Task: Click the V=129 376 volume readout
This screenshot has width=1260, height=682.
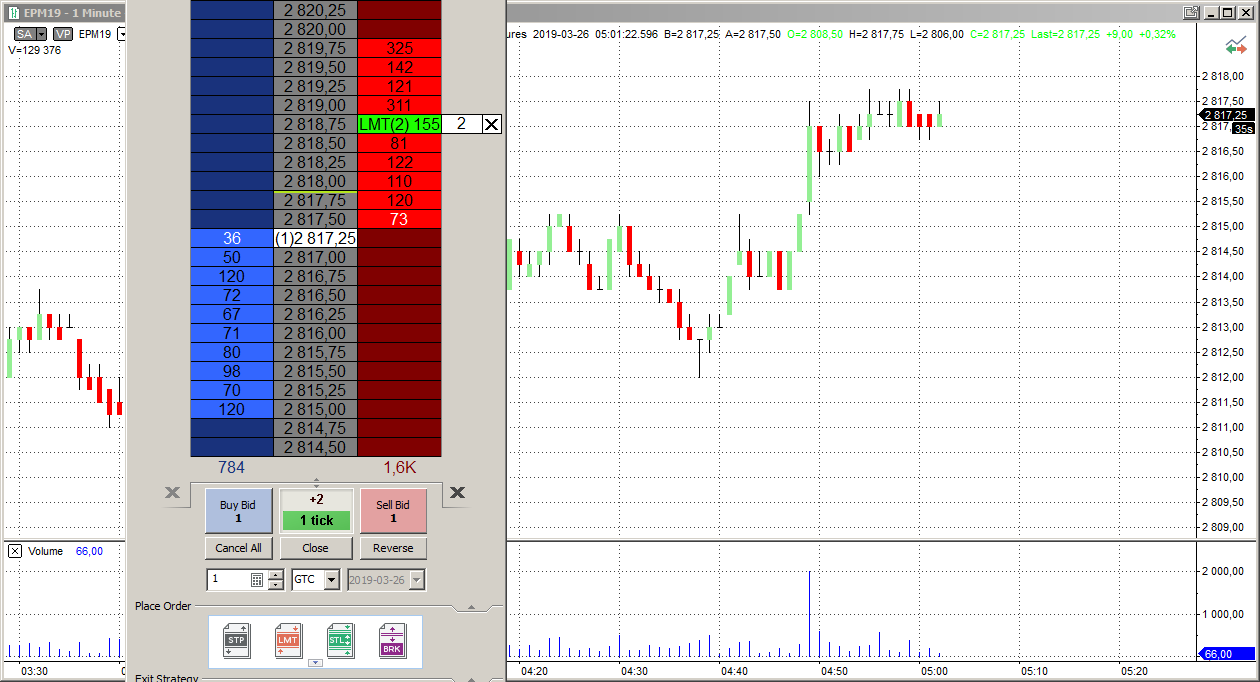Action: [x=34, y=50]
